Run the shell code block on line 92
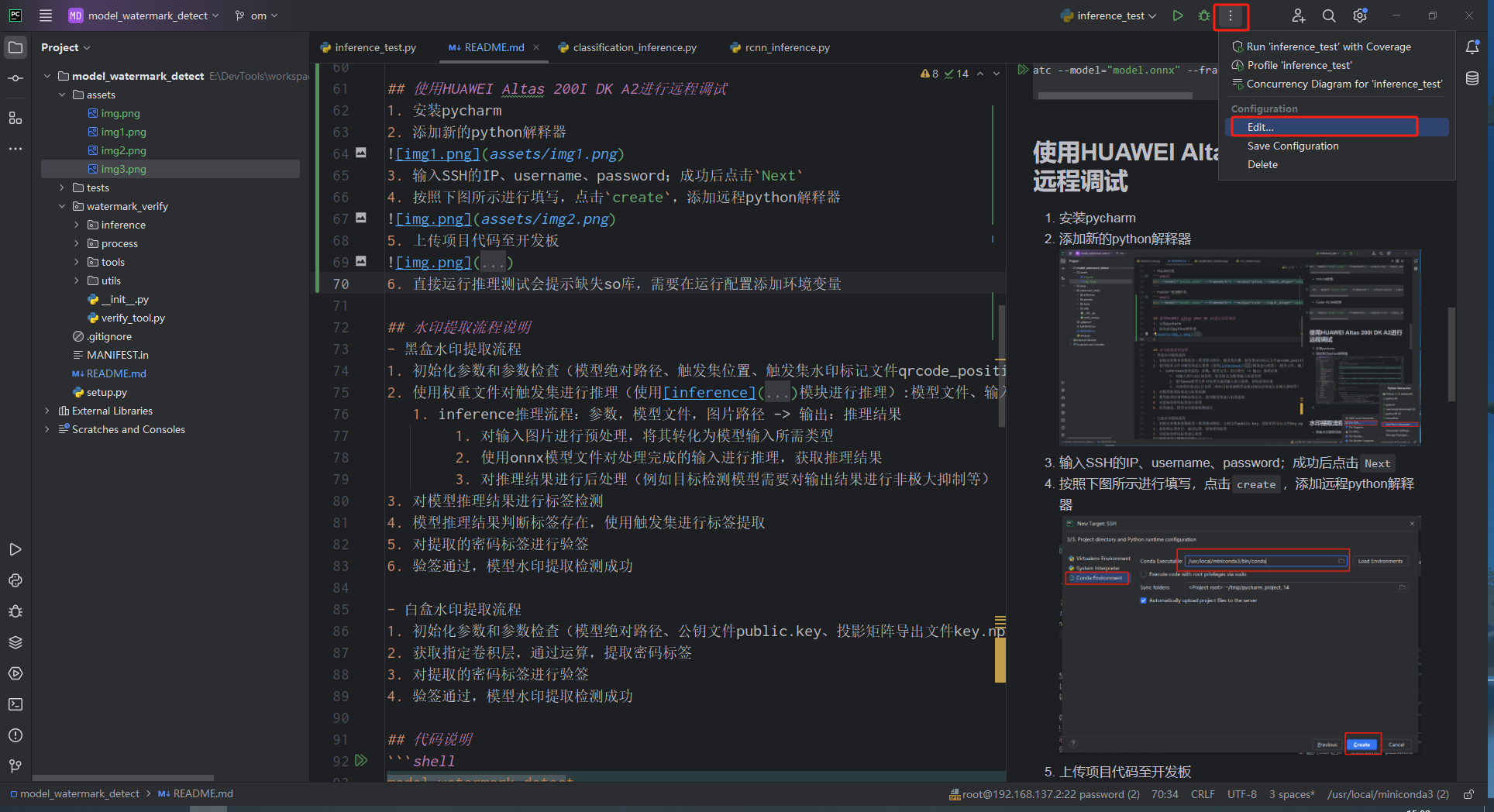The height and width of the screenshot is (812, 1494). pos(361,760)
